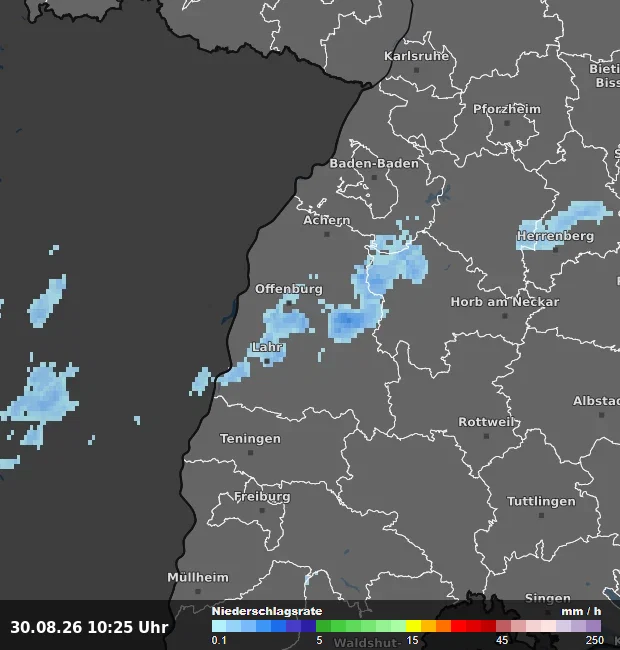Click the Rottweil location marker
The image size is (620, 650).
coord(487,436)
